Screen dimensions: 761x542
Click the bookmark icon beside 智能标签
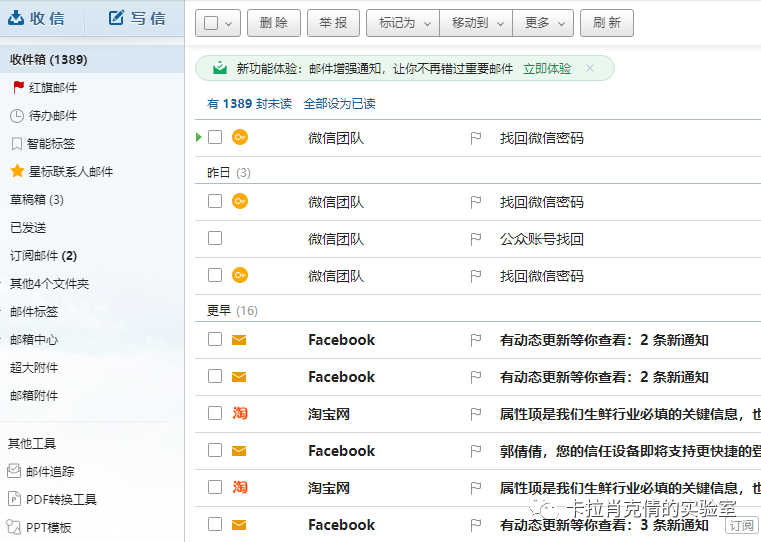click(x=17, y=144)
